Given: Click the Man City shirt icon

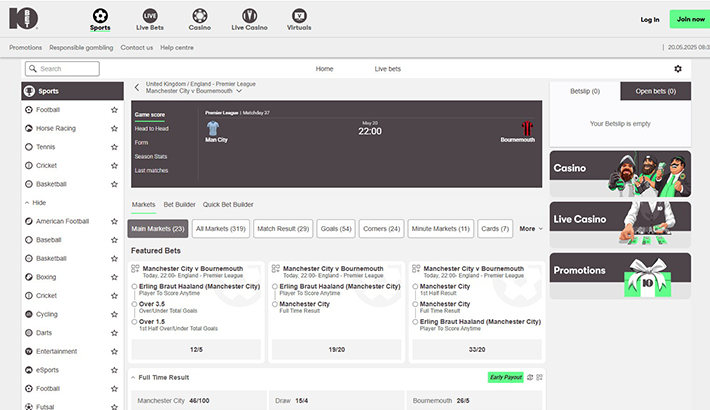Looking at the screenshot, I should pos(213,128).
